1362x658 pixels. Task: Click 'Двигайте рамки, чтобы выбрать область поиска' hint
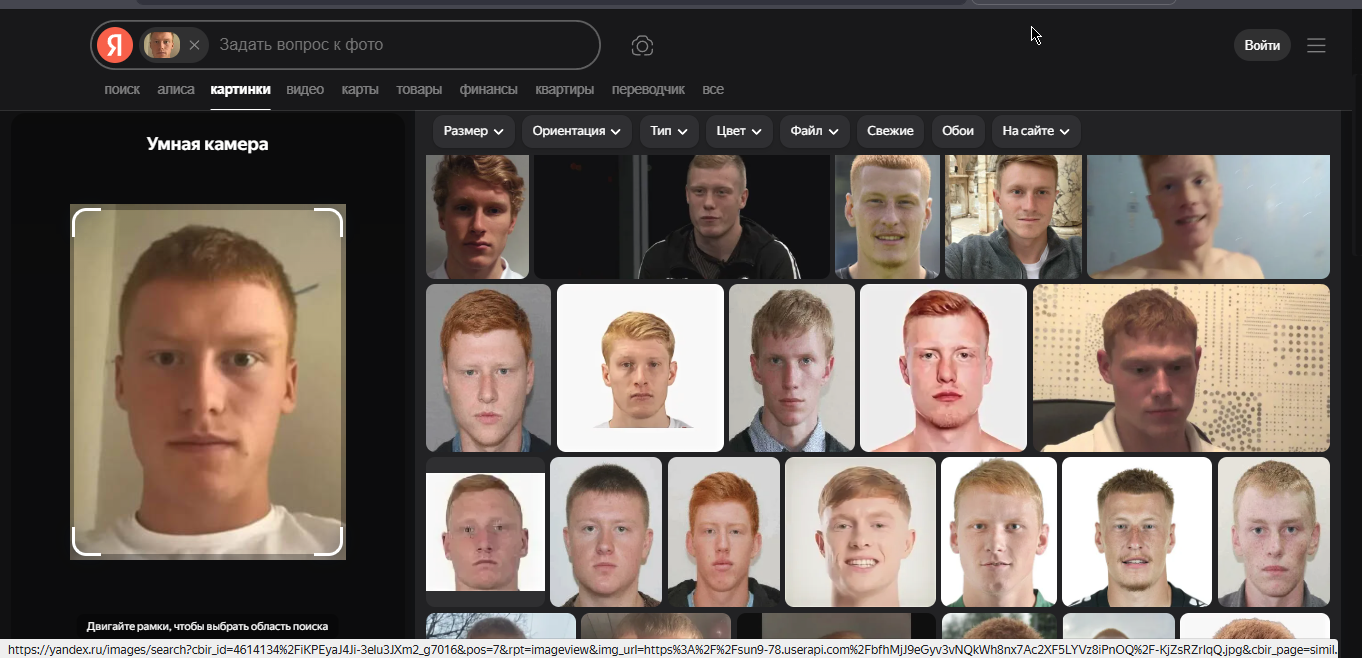[x=207, y=626]
